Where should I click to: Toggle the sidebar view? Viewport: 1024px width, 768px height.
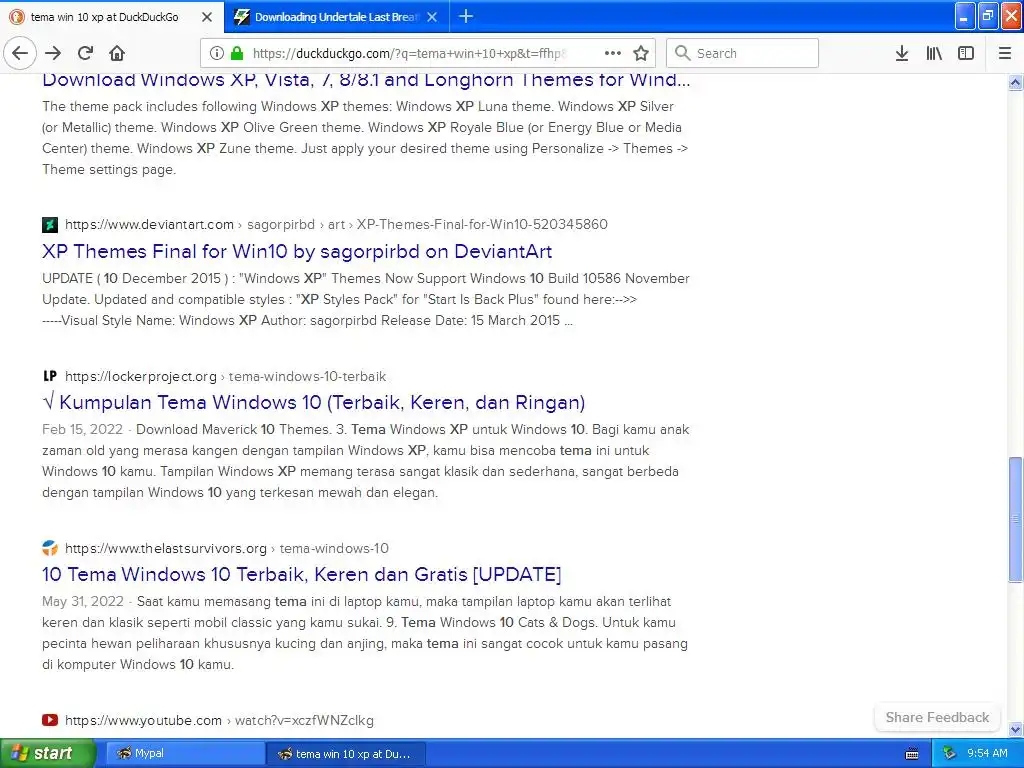click(966, 54)
